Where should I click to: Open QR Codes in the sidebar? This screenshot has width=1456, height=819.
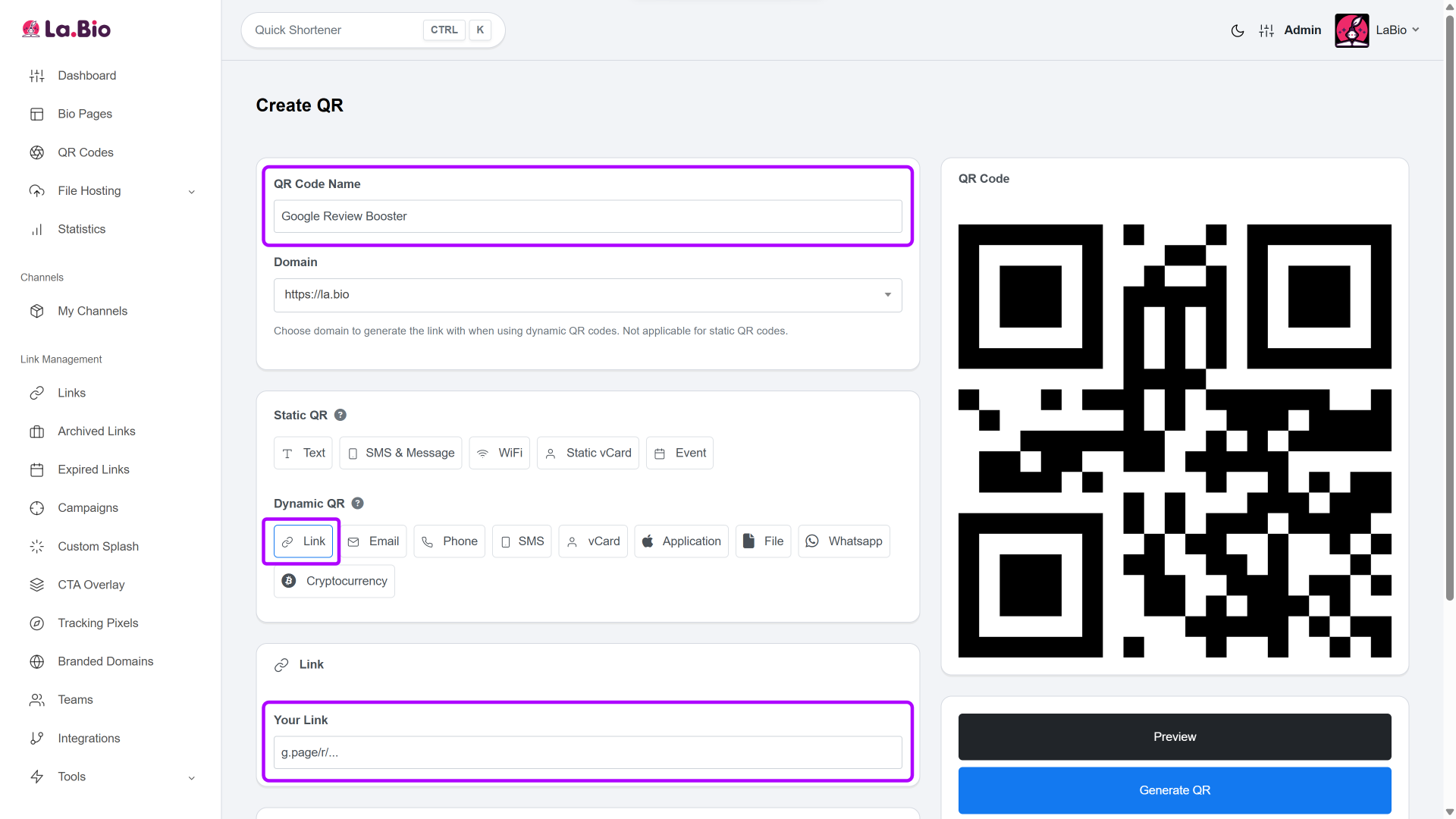click(x=85, y=152)
